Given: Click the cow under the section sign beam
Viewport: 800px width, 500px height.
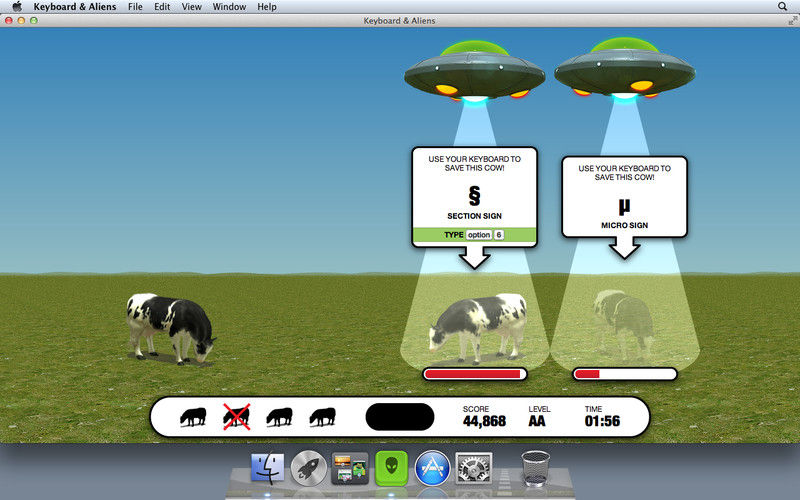Looking at the screenshot, I should [478, 327].
